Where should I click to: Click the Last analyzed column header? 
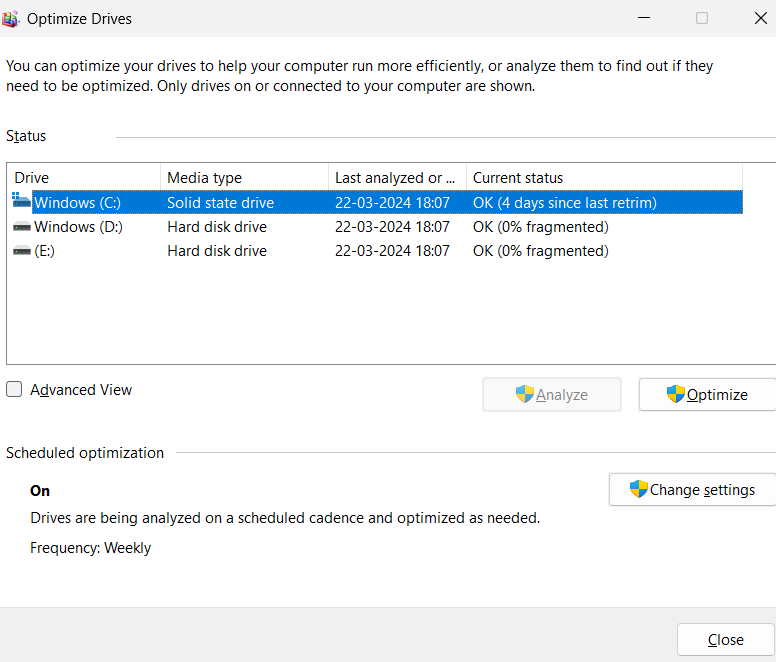(396, 178)
